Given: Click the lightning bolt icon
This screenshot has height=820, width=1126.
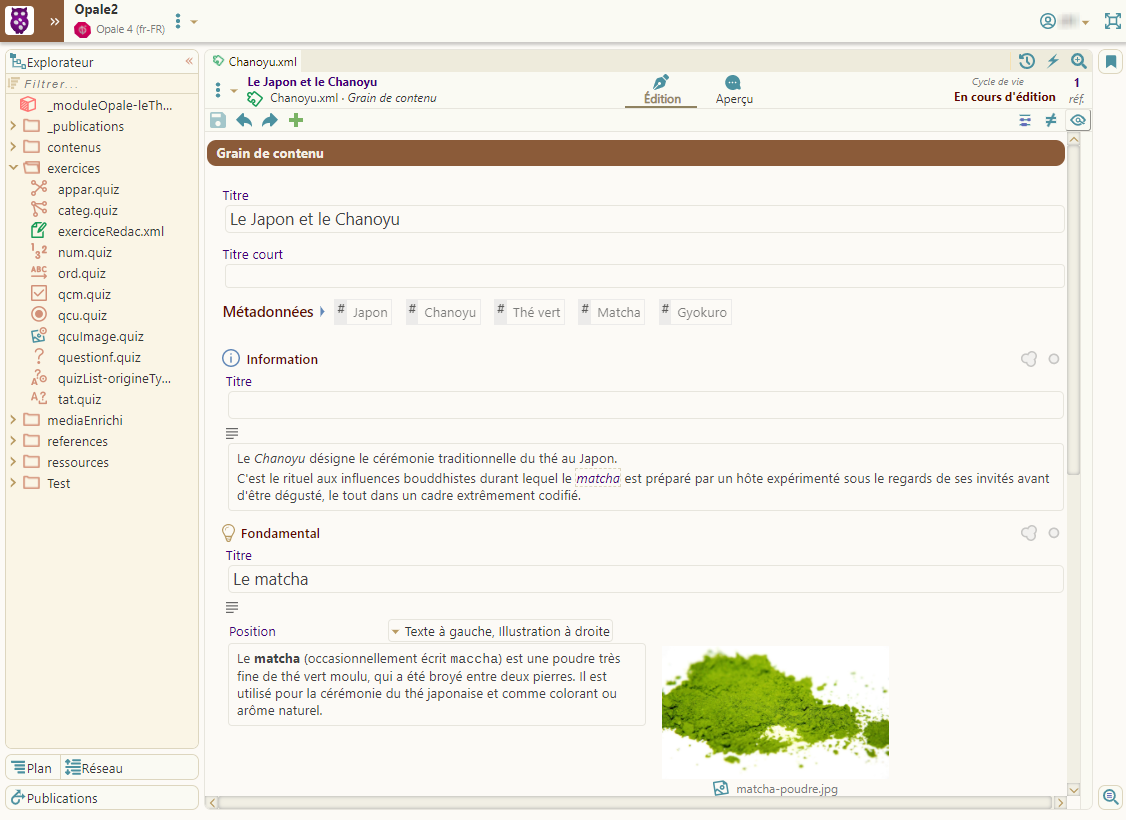Looking at the screenshot, I should [x=1053, y=61].
